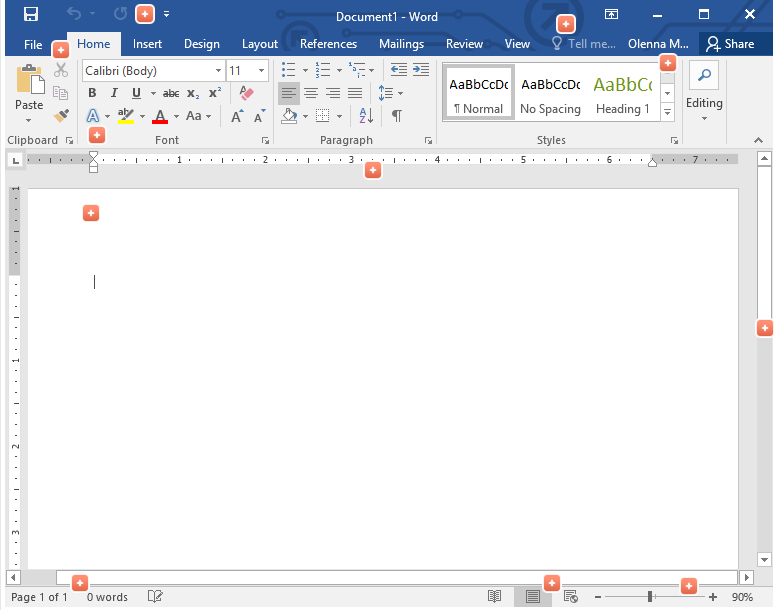
Task: Expand the Paste options arrow
Action: coord(29,120)
